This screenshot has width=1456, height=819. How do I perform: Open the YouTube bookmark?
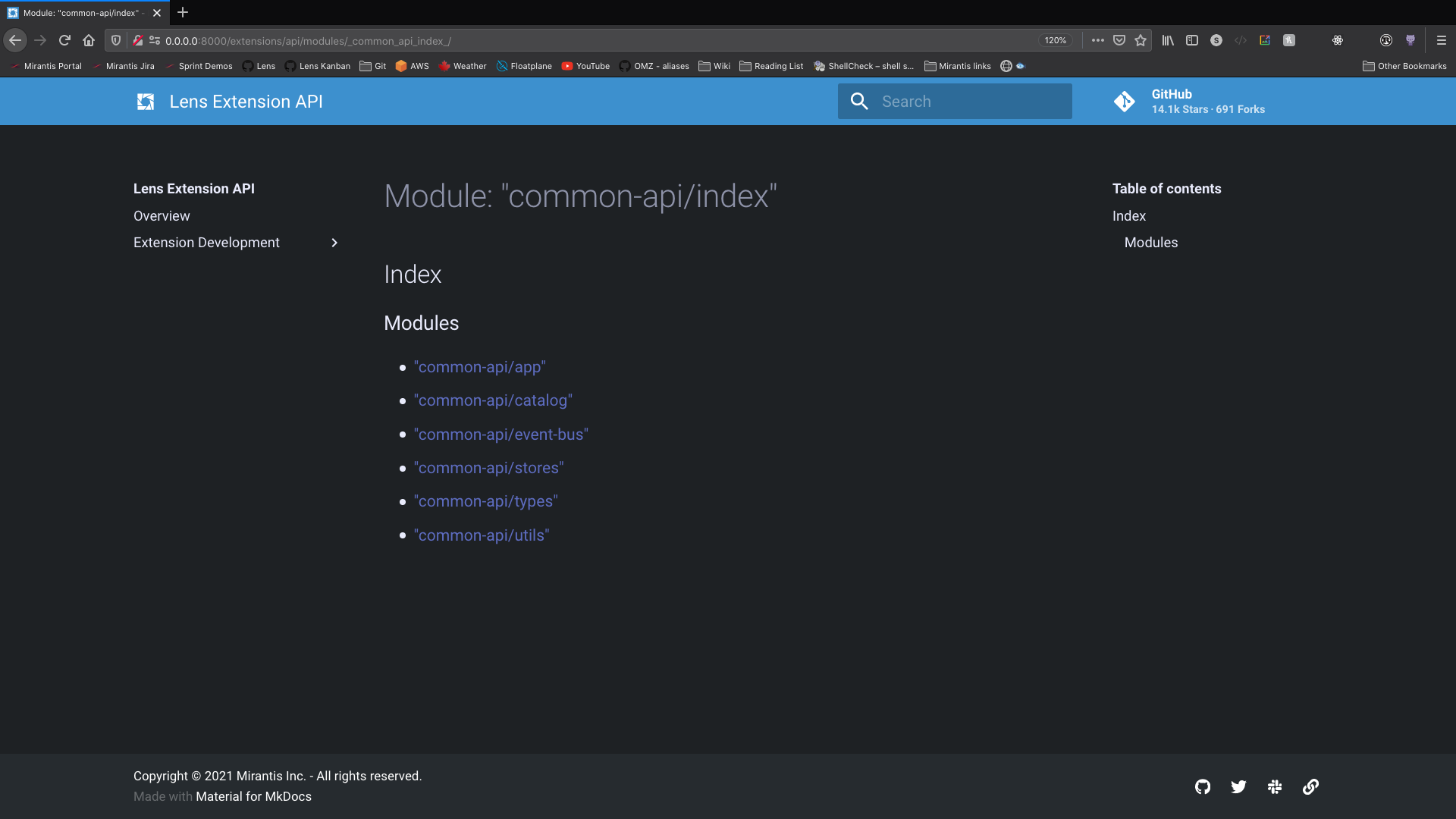click(x=585, y=66)
